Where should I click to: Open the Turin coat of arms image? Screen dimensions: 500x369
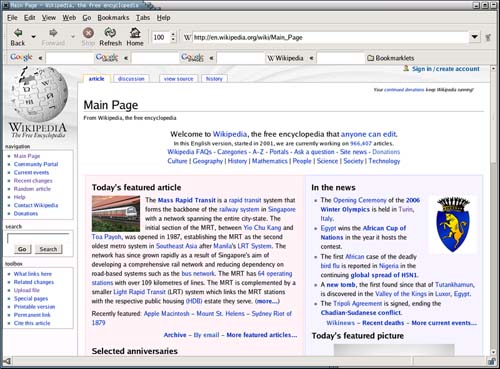pyautogui.click(x=453, y=224)
